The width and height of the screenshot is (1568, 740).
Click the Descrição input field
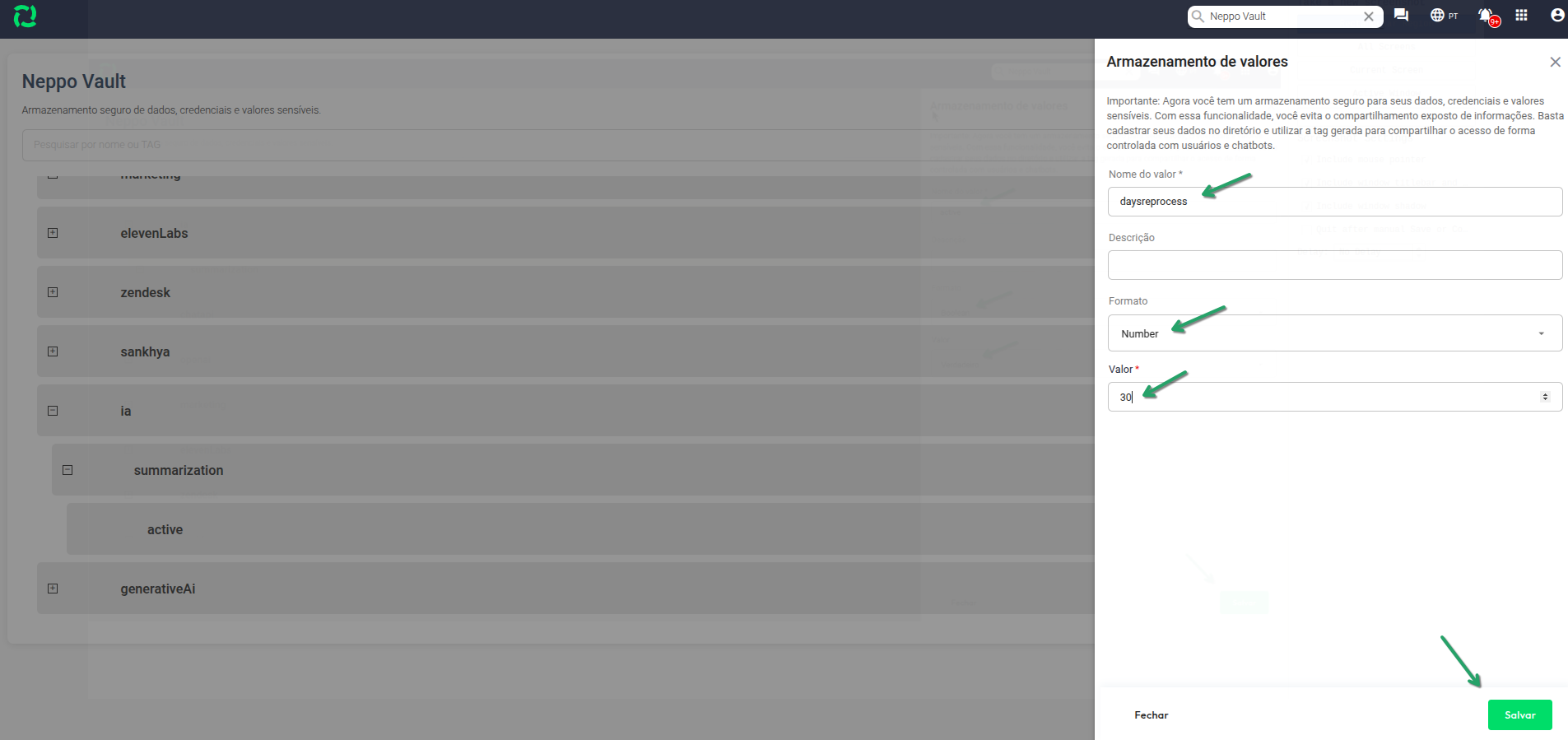pos(1335,265)
